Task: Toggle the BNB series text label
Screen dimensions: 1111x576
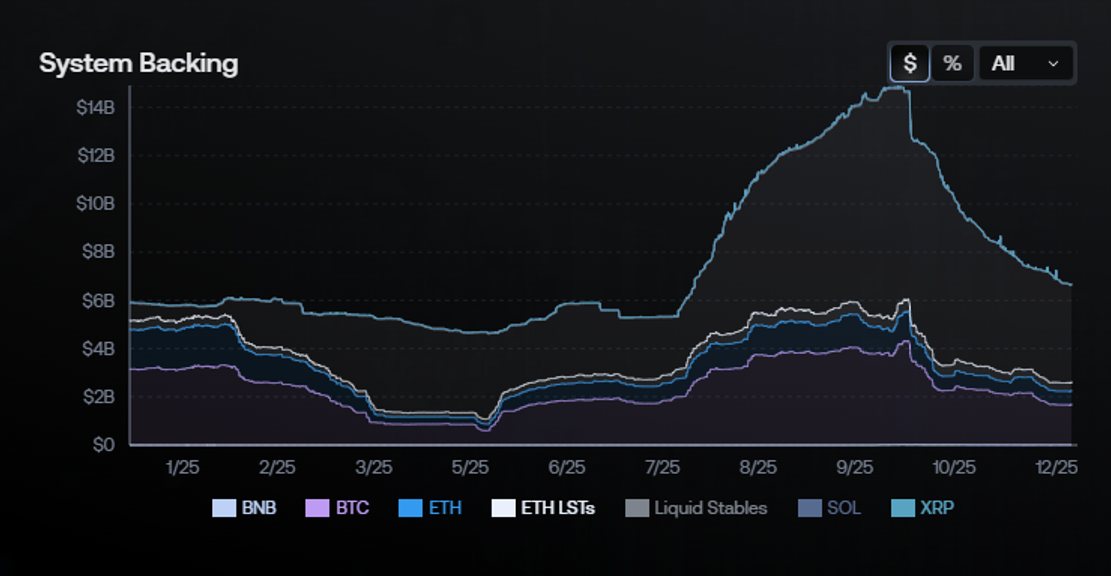Action: click(x=259, y=508)
